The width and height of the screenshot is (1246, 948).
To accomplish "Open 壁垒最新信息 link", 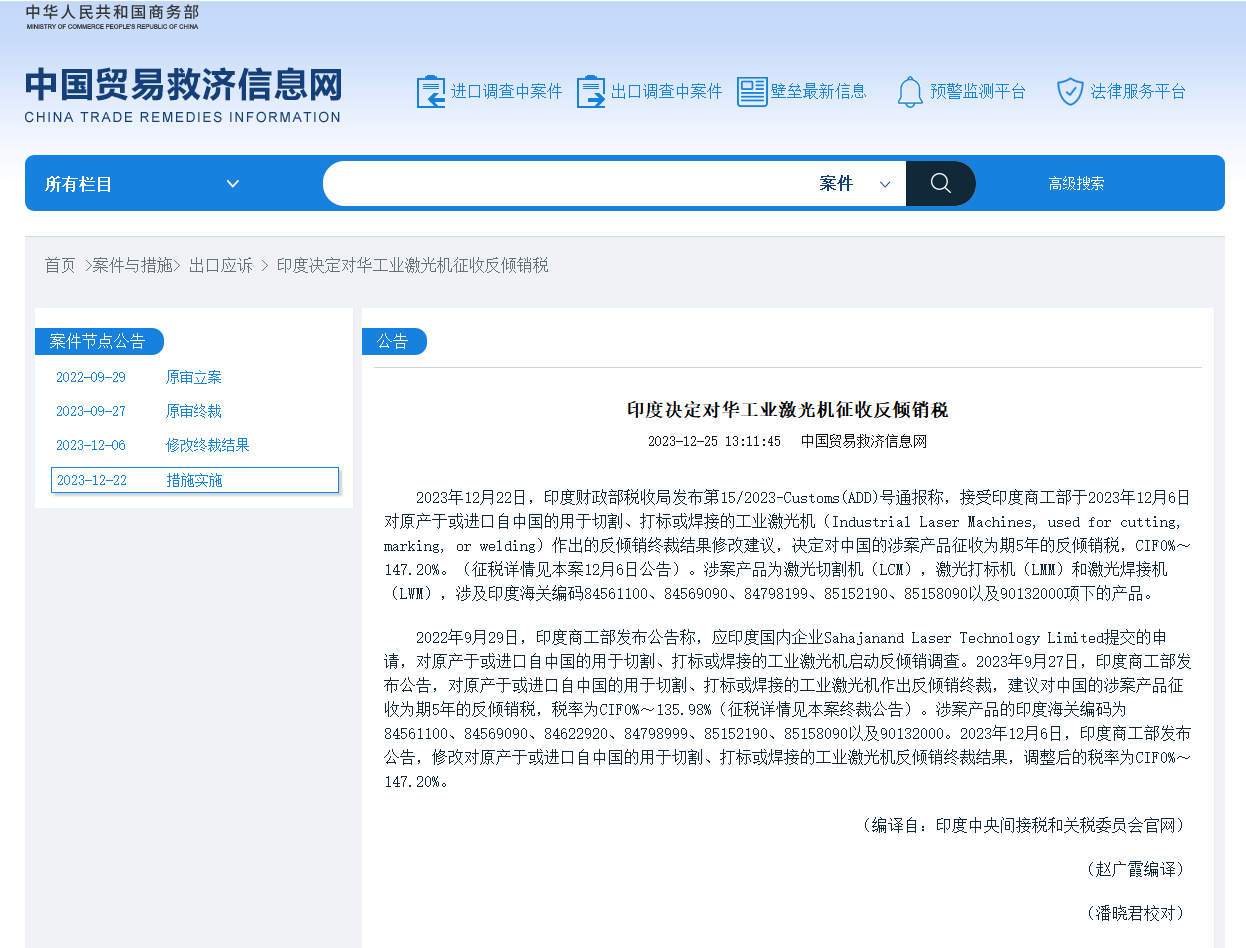I will (818, 91).
